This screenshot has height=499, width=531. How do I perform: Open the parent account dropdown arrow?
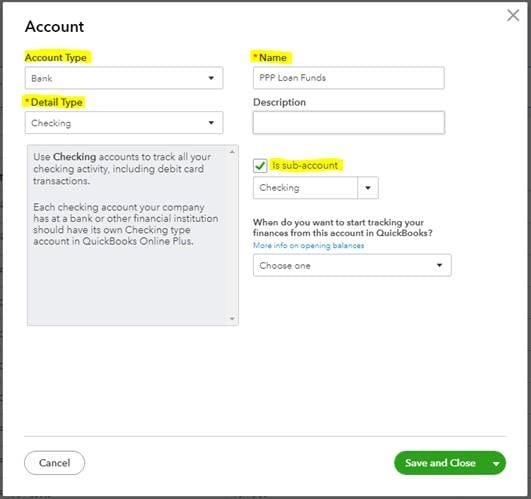pyautogui.click(x=368, y=188)
